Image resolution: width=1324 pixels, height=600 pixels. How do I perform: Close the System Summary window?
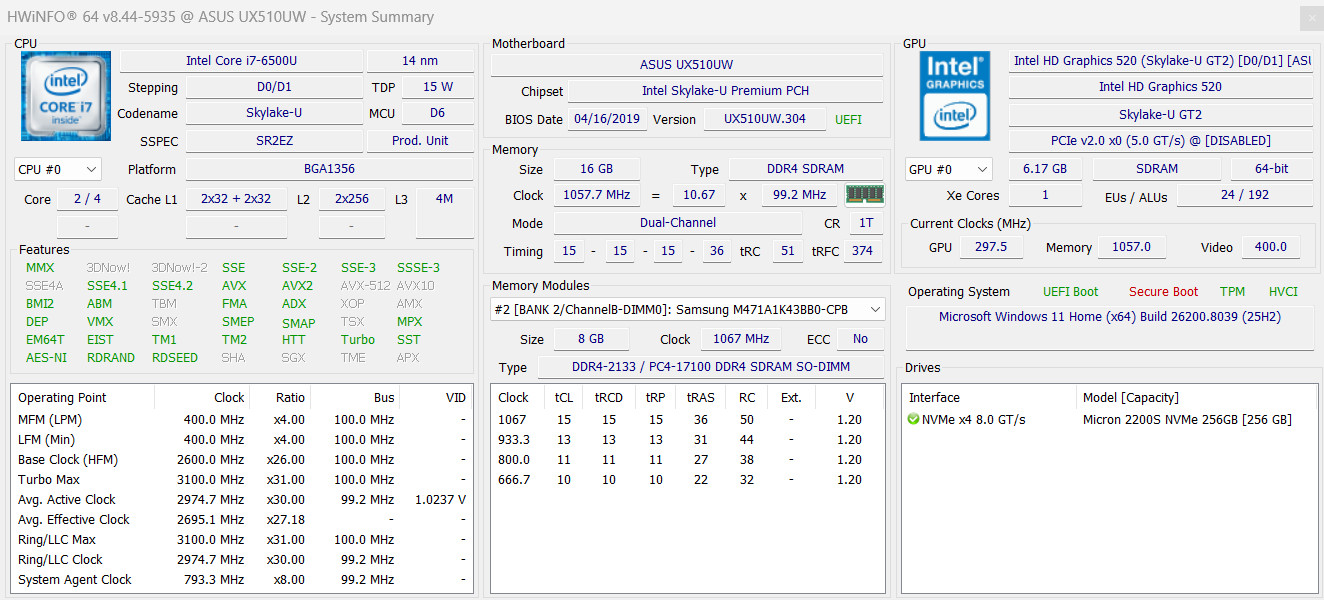pyautogui.click(x=1310, y=17)
